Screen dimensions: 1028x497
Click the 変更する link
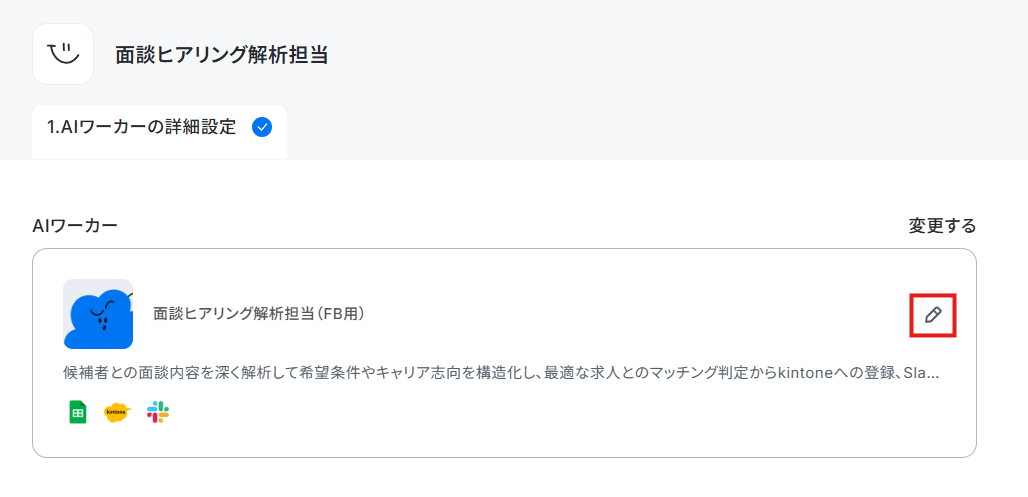(942, 226)
